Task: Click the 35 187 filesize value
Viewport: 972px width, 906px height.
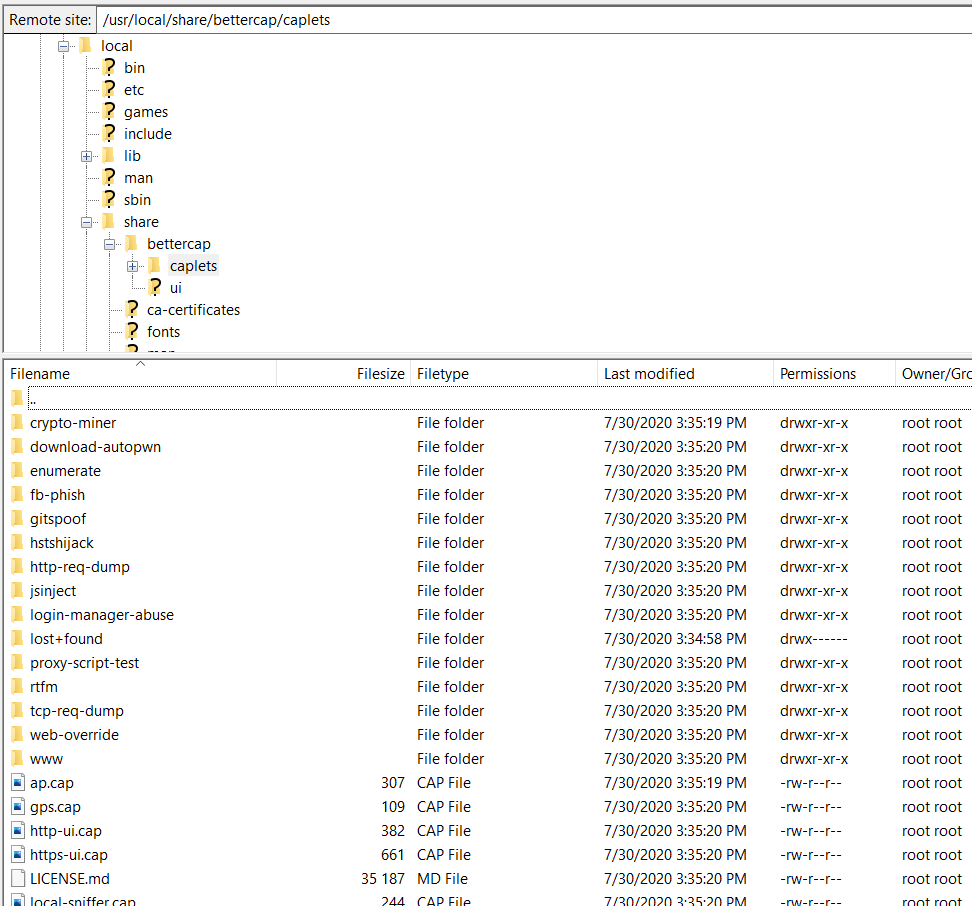Action: [x=383, y=879]
